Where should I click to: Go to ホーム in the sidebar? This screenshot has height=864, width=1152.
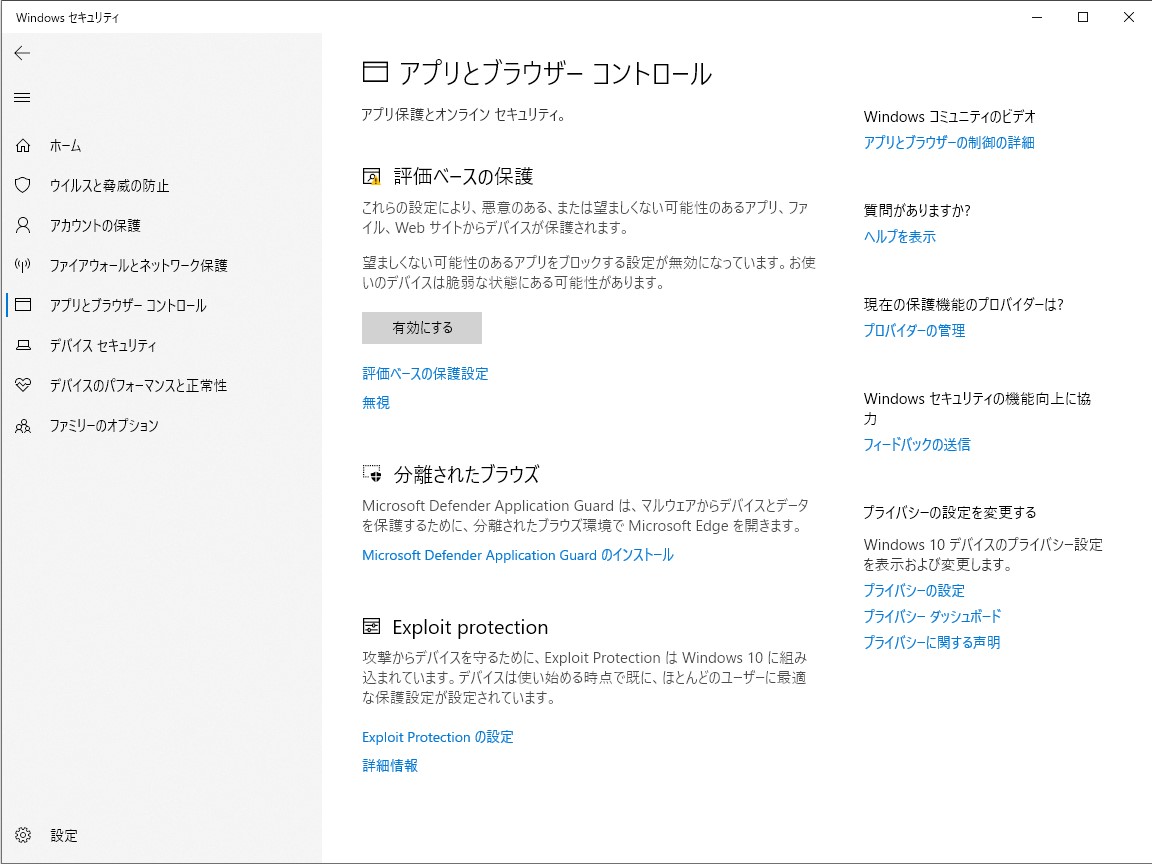[x=66, y=145]
